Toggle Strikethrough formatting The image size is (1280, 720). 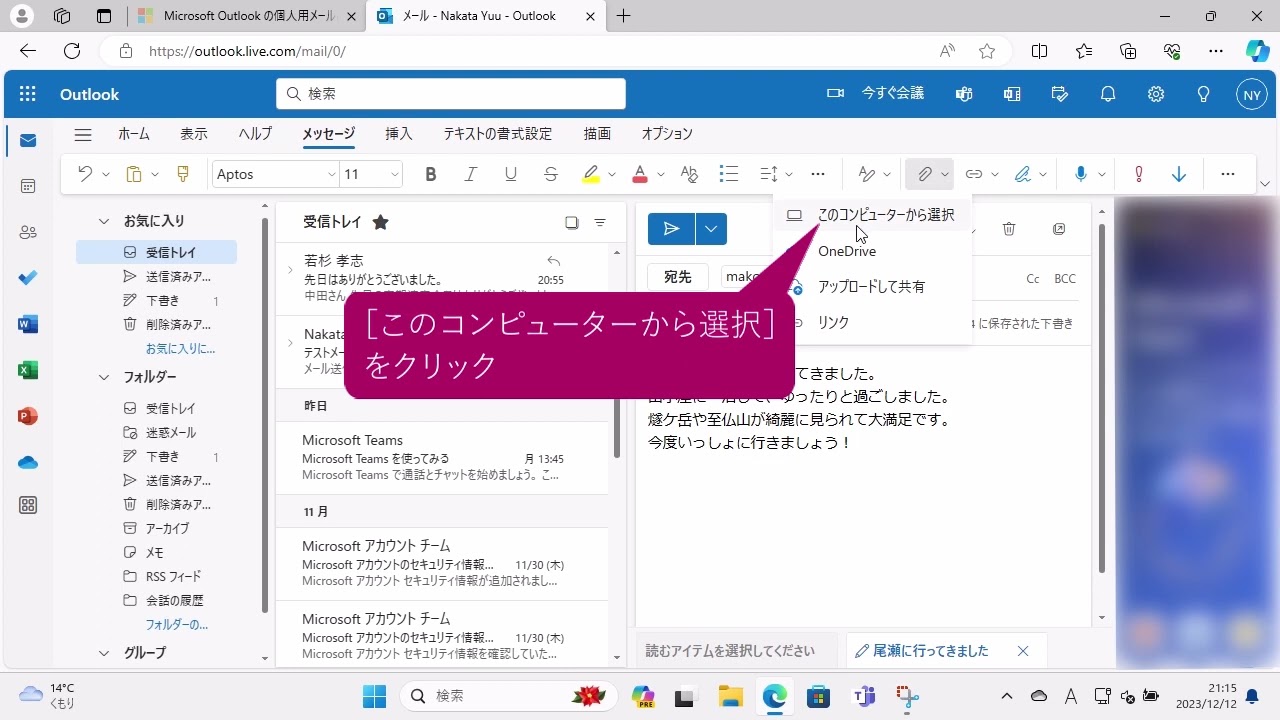551,174
